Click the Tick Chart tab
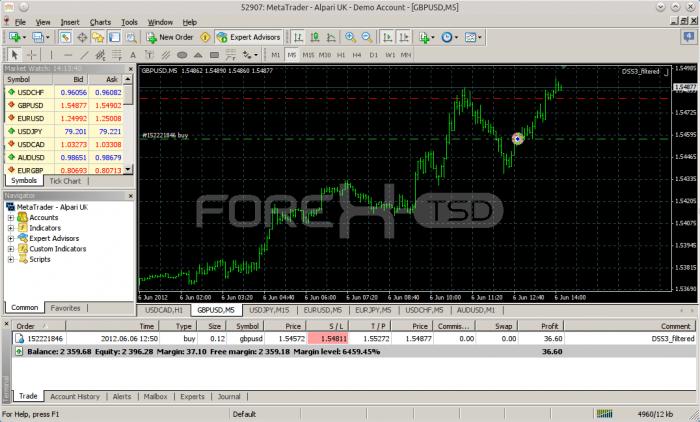 65,181
